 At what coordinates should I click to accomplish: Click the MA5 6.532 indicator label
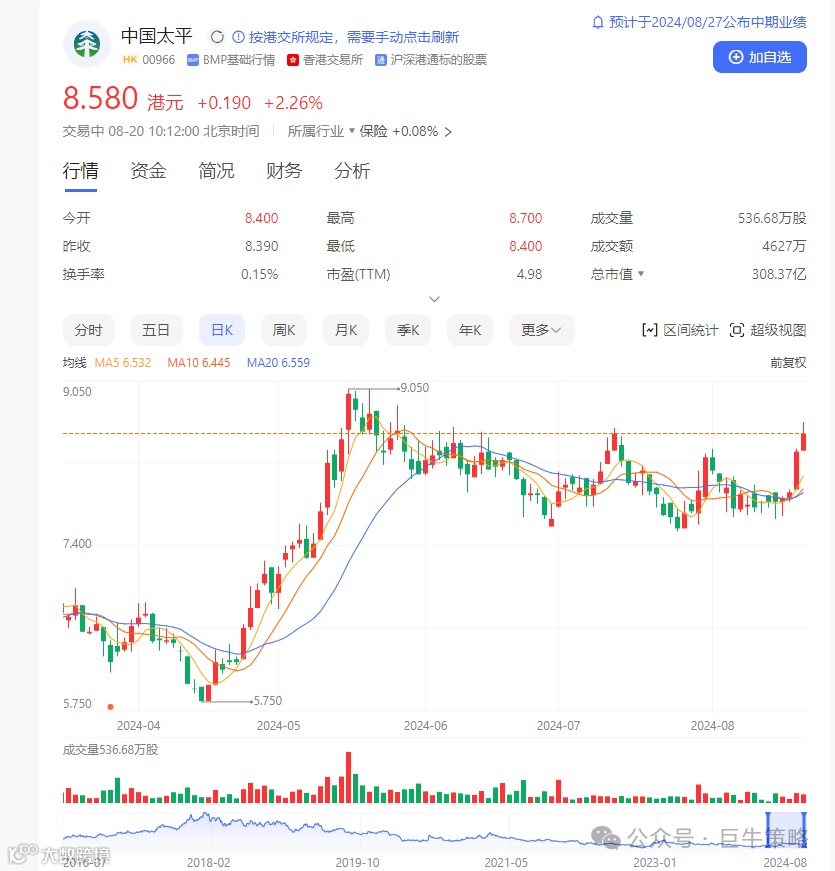(123, 363)
